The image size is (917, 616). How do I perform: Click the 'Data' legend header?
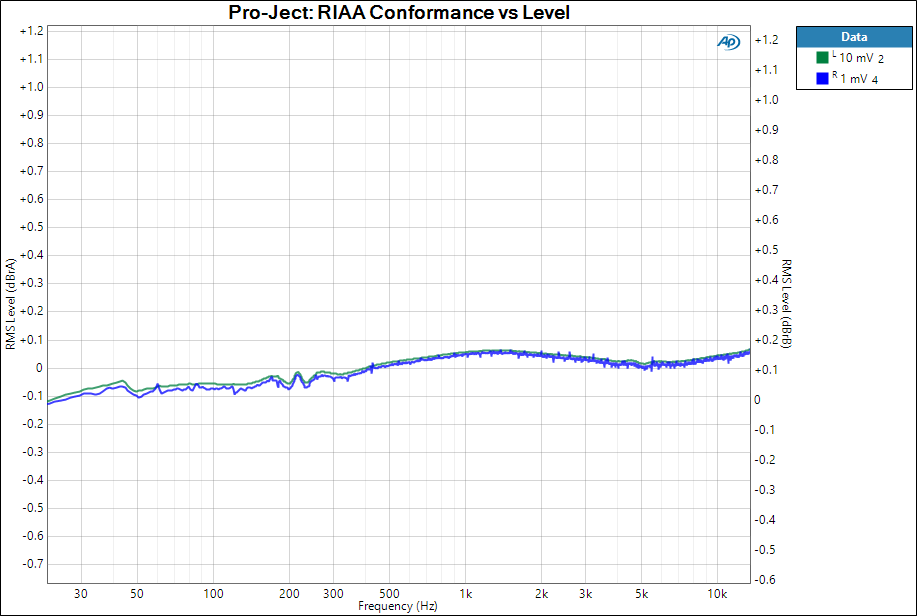tap(854, 37)
